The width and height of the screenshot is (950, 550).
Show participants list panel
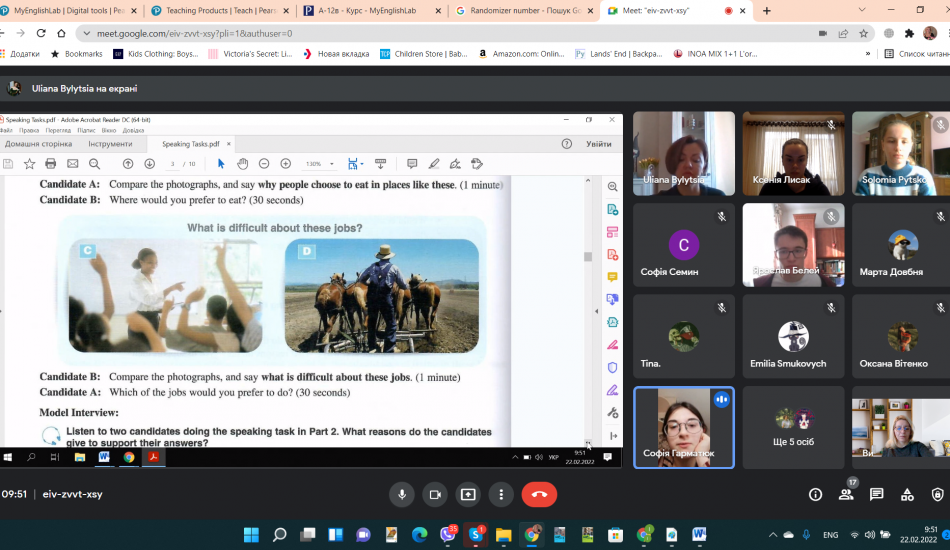[x=846, y=494]
